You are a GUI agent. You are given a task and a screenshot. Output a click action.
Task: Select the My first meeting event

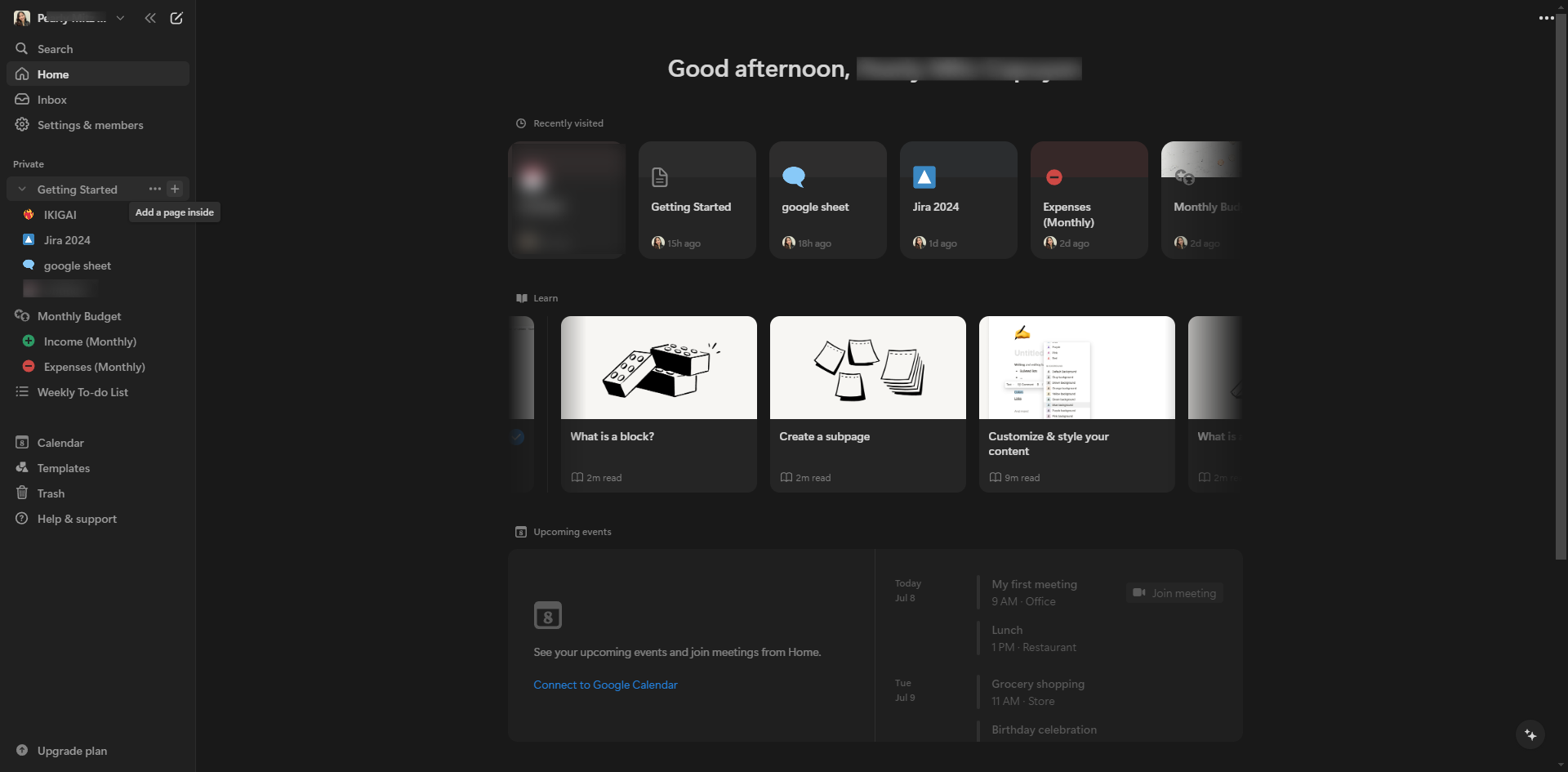(x=1035, y=593)
